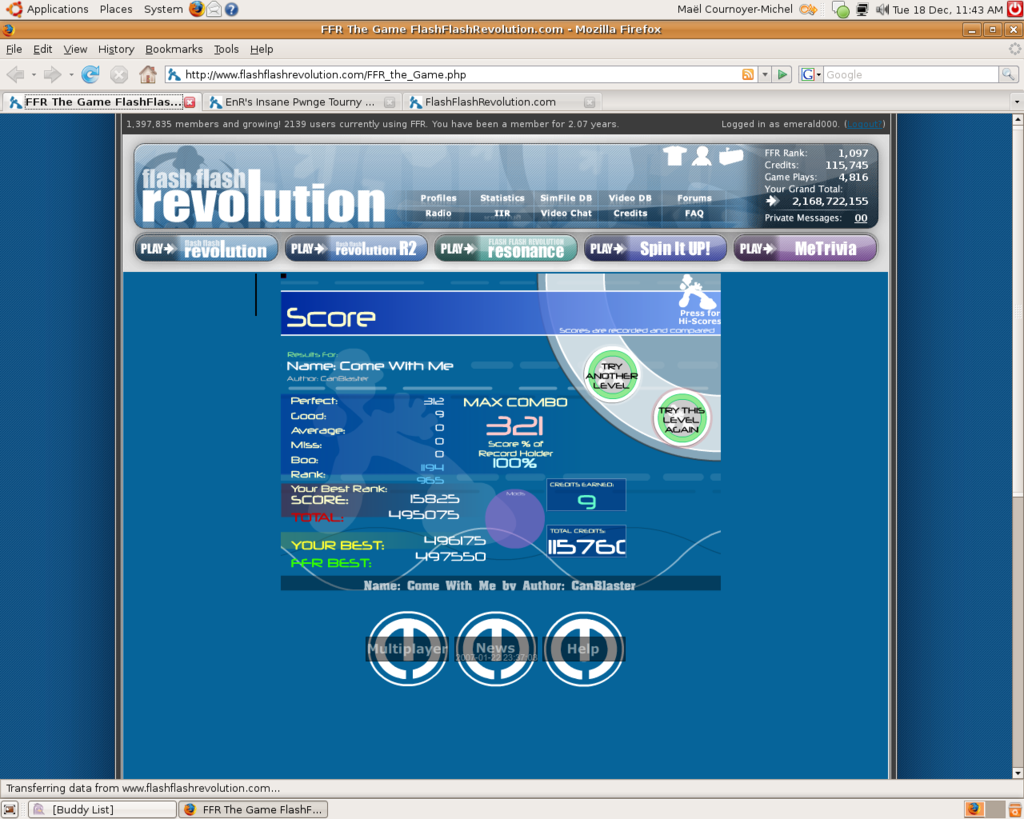Open the address bar history dropdown
The height and width of the screenshot is (819, 1024).
[x=765, y=74]
